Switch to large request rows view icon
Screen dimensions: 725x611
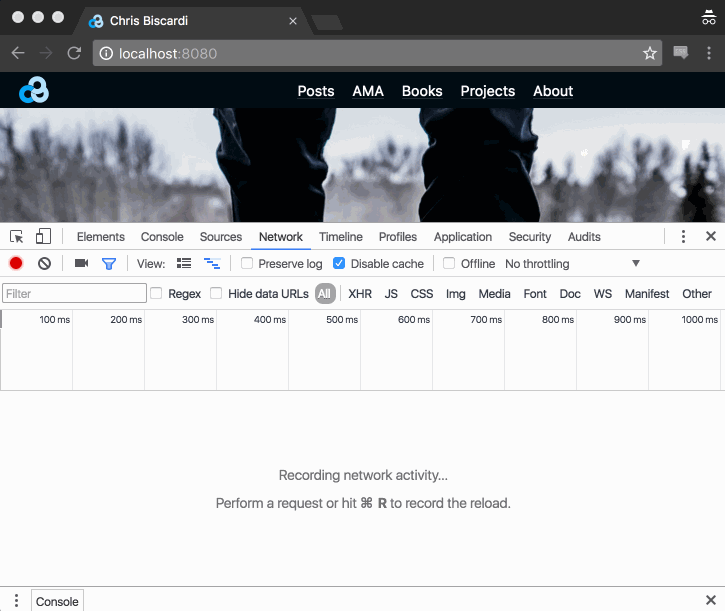coord(184,264)
